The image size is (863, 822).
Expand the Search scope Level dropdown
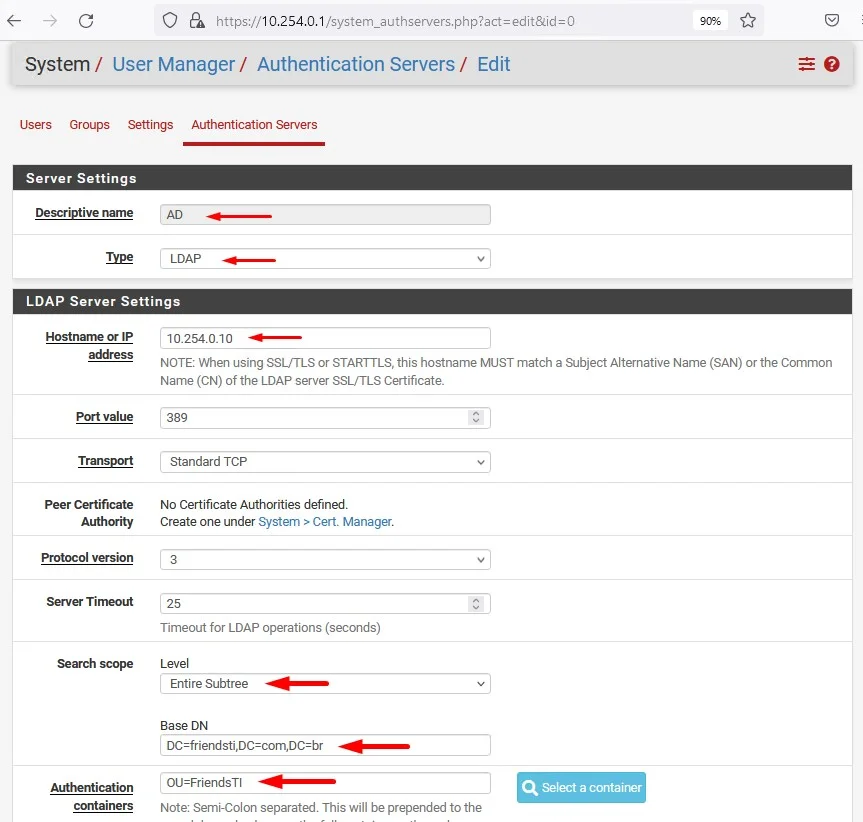tap(325, 684)
